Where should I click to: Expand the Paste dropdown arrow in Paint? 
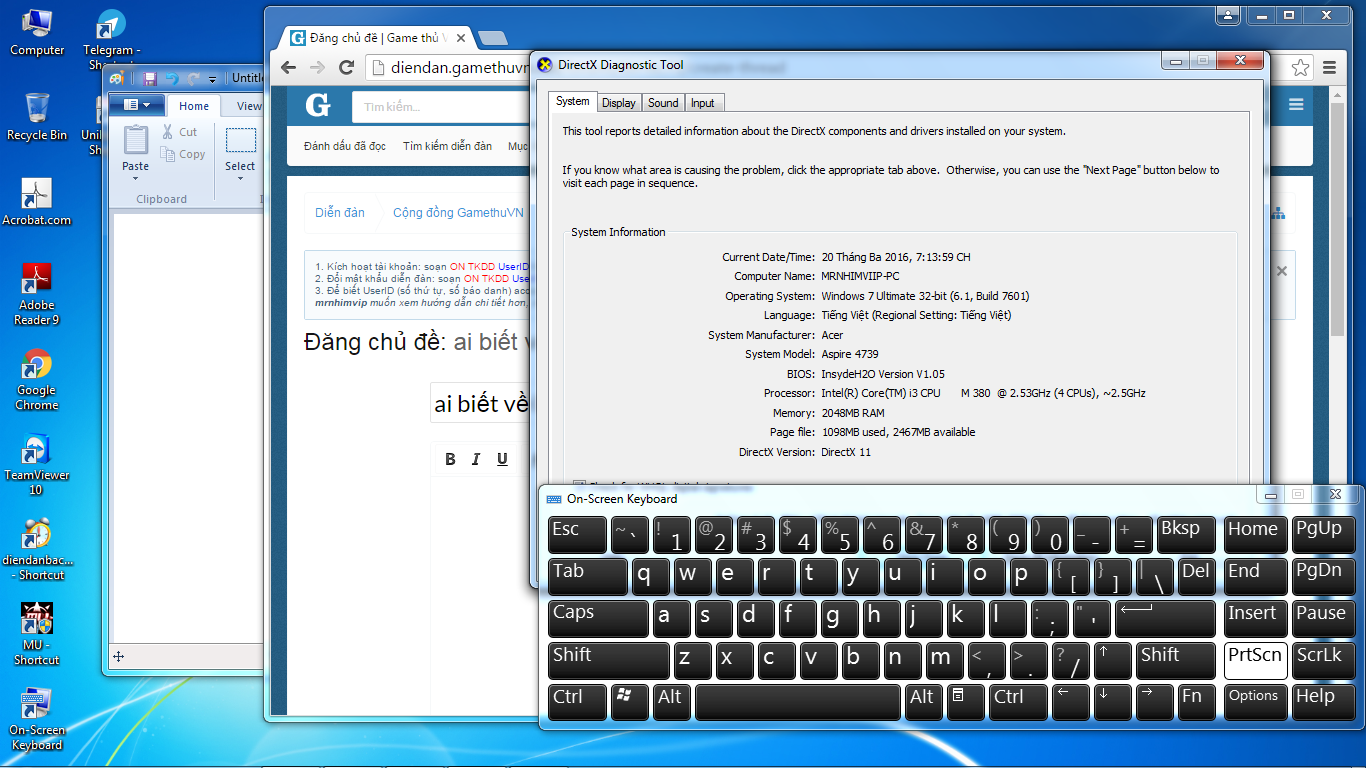(136, 179)
